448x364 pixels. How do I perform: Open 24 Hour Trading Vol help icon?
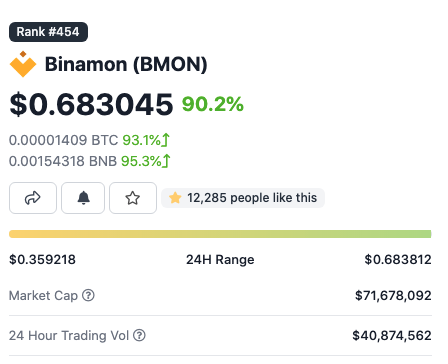point(139,335)
